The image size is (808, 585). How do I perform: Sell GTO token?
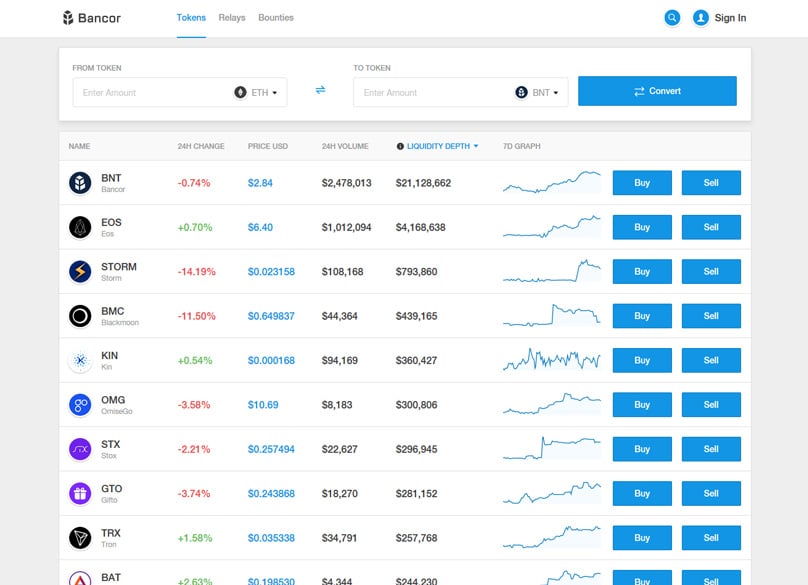(x=711, y=493)
